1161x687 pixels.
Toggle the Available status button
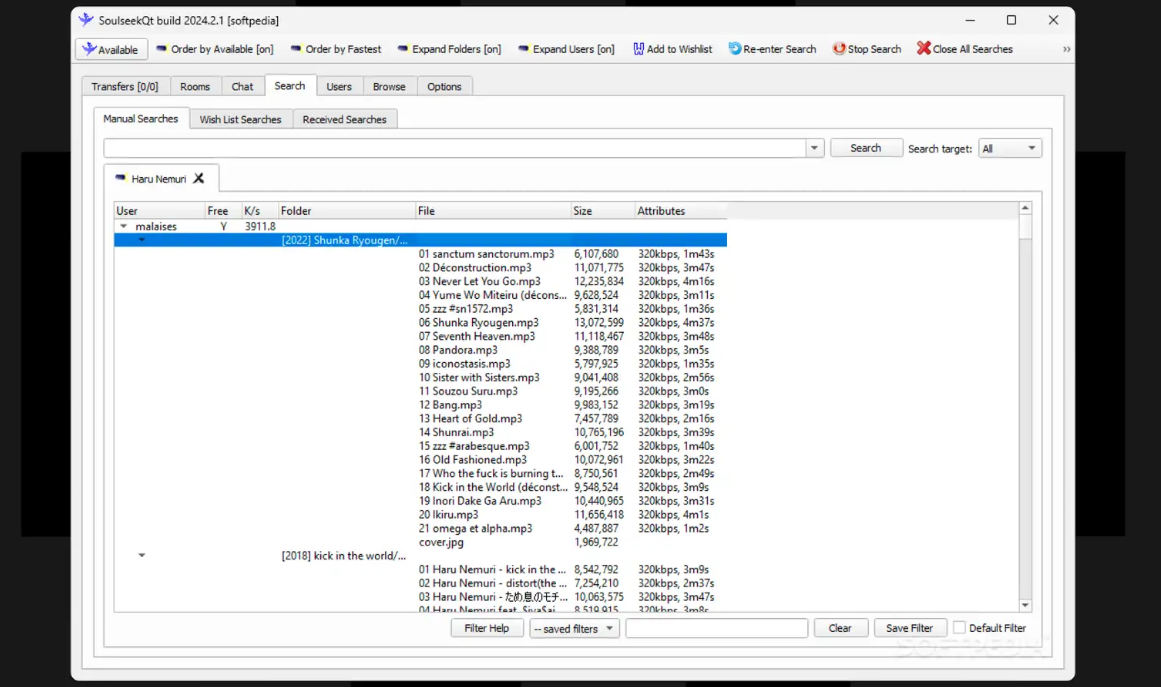click(x=111, y=50)
